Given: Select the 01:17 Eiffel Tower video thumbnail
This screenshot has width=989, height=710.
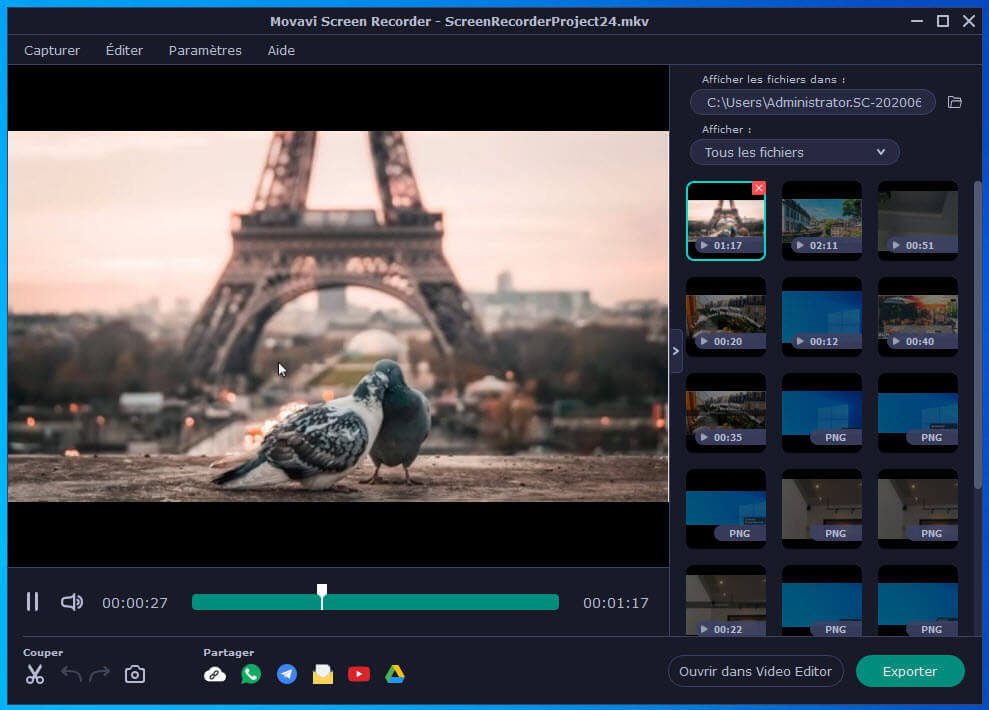Looking at the screenshot, I should click(x=725, y=221).
